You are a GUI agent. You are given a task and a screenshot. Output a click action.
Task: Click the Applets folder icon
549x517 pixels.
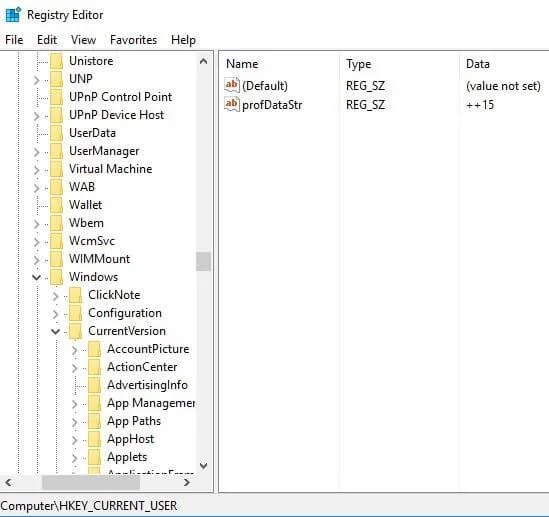(x=94, y=457)
